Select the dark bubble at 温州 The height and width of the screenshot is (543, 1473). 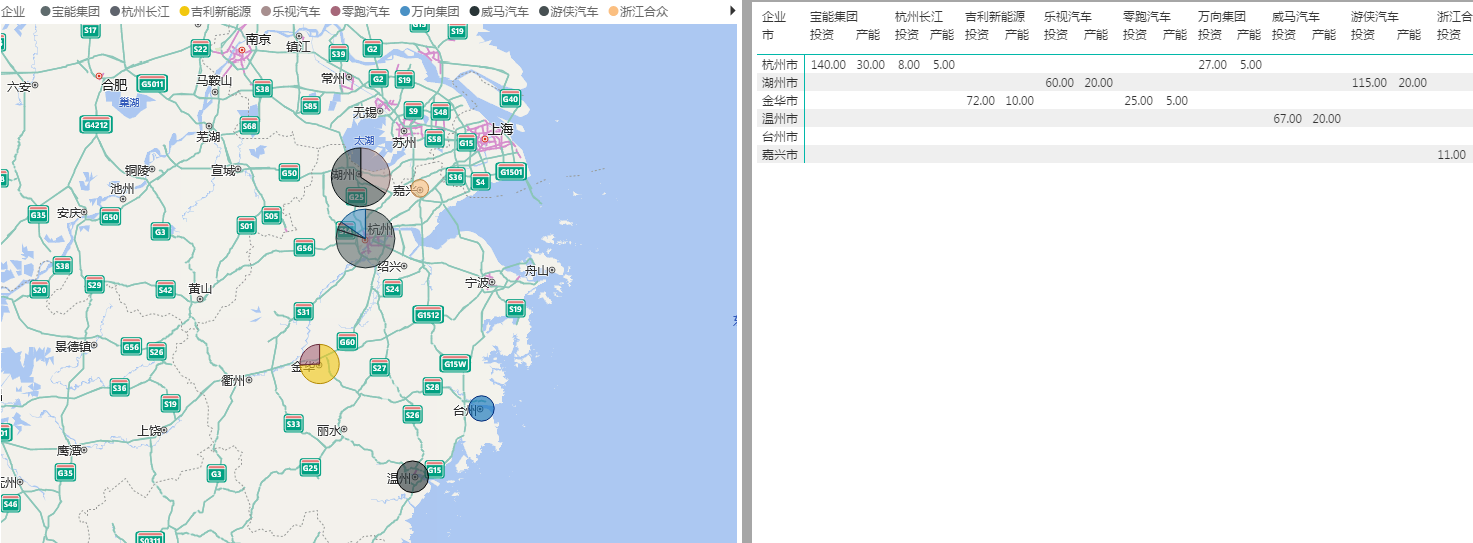point(412,477)
